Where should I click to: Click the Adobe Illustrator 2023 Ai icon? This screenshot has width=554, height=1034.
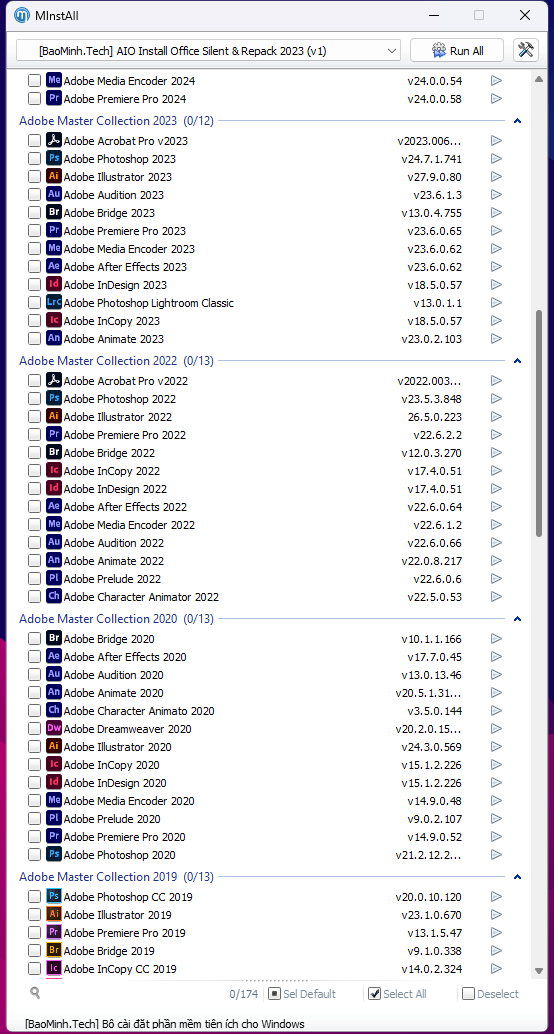pyautogui.click(x=54, y=177)
